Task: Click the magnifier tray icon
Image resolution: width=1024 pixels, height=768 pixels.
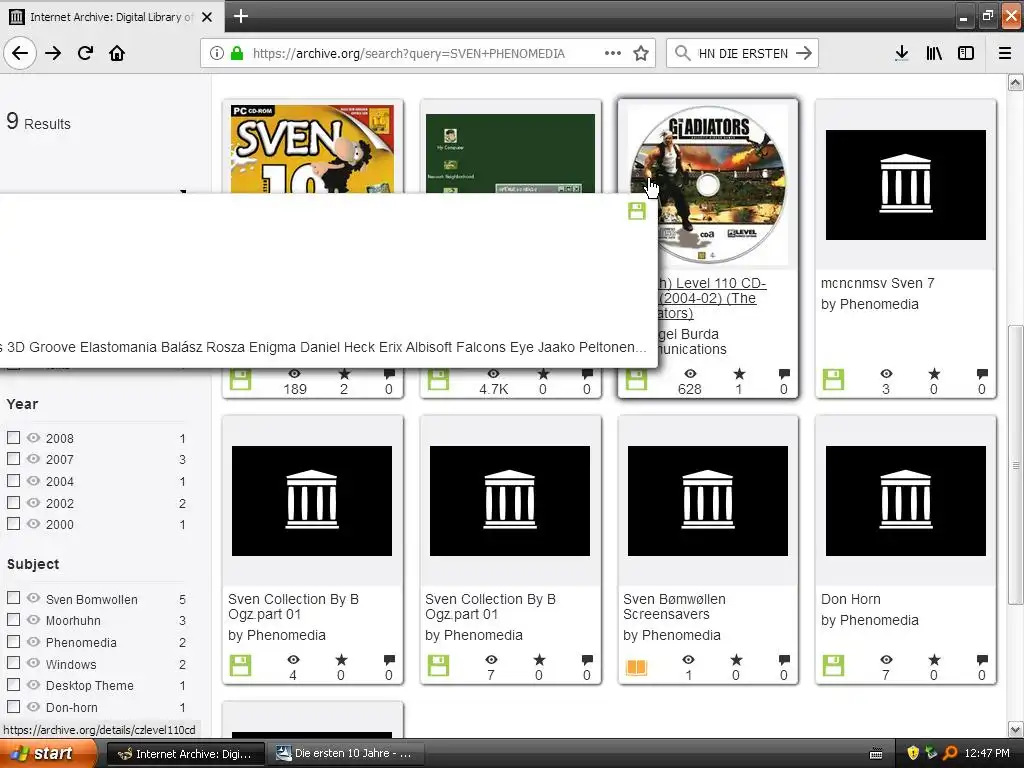Action: [x=950, y=753]
